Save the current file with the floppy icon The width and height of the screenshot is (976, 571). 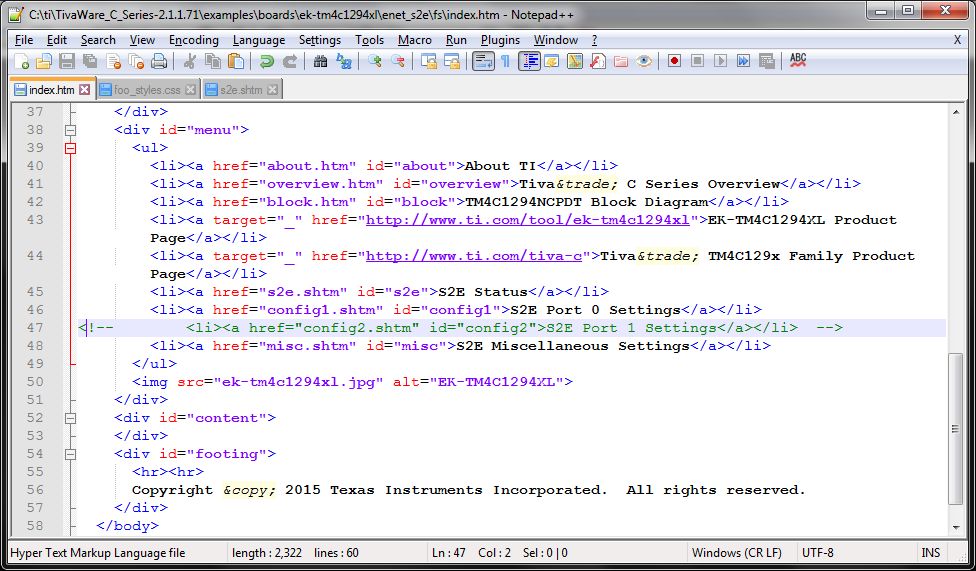(x=67, y=61)
